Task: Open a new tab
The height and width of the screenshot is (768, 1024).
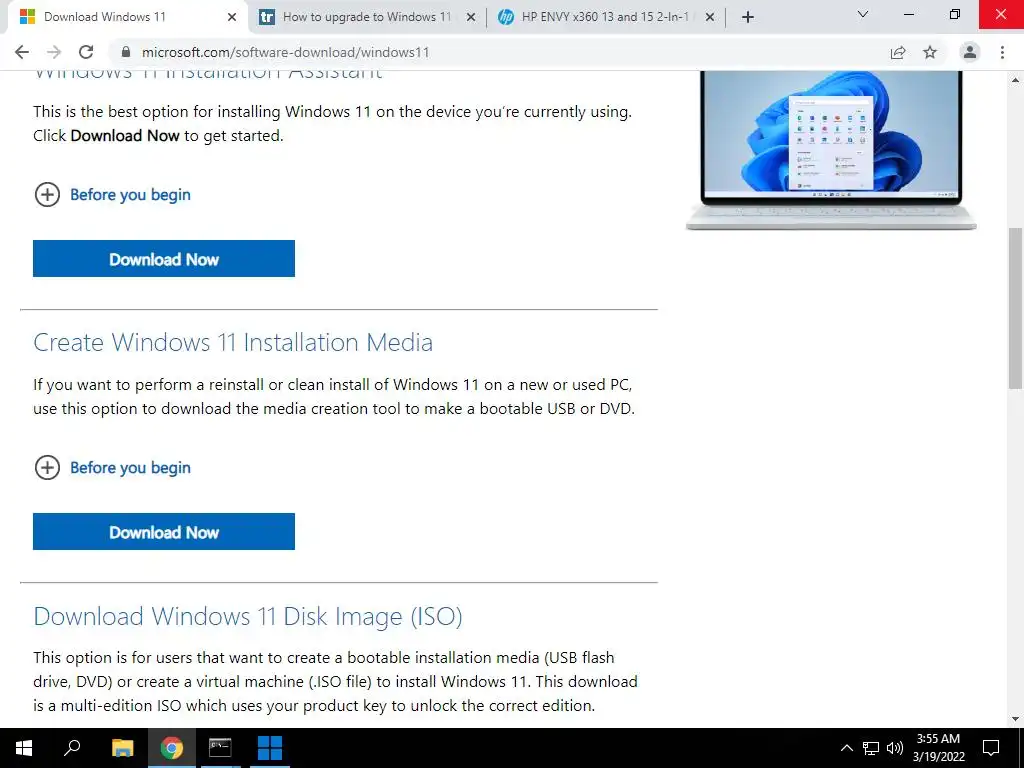Action: pyautogui.click(x=748, y=17)
